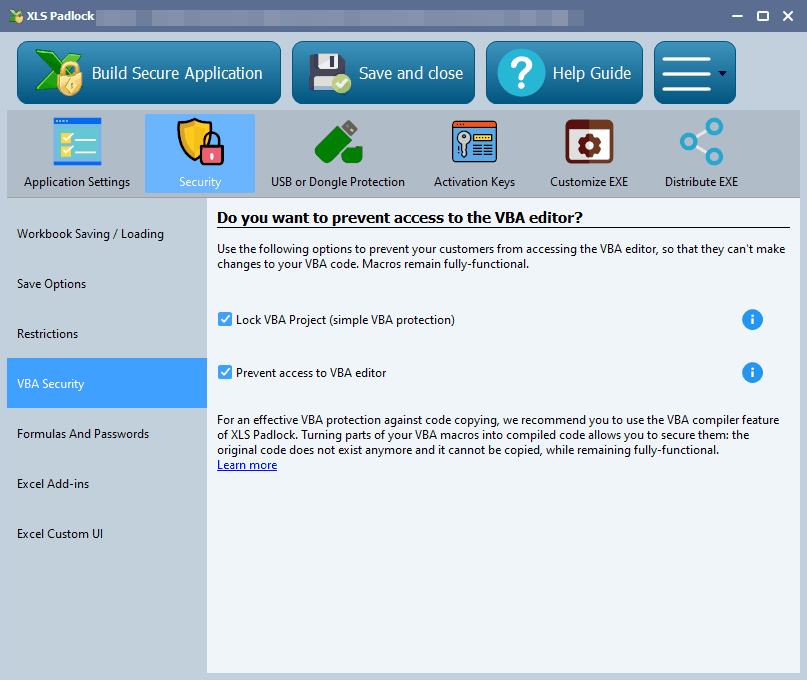
Task: Open the Distribute EXE share icon
Action: click(701, 142)
